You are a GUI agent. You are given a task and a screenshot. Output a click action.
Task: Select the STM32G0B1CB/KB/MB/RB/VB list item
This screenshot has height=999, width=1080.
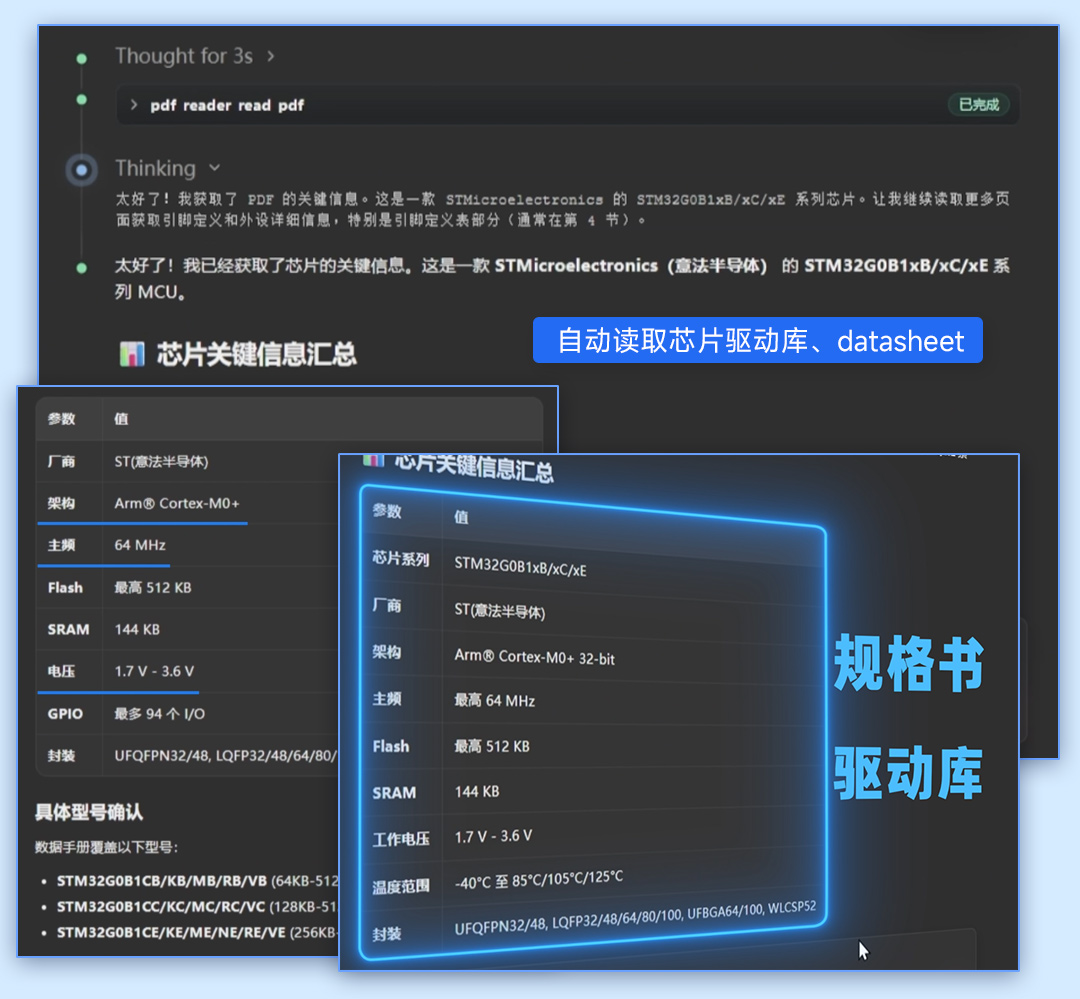[198, 881]
